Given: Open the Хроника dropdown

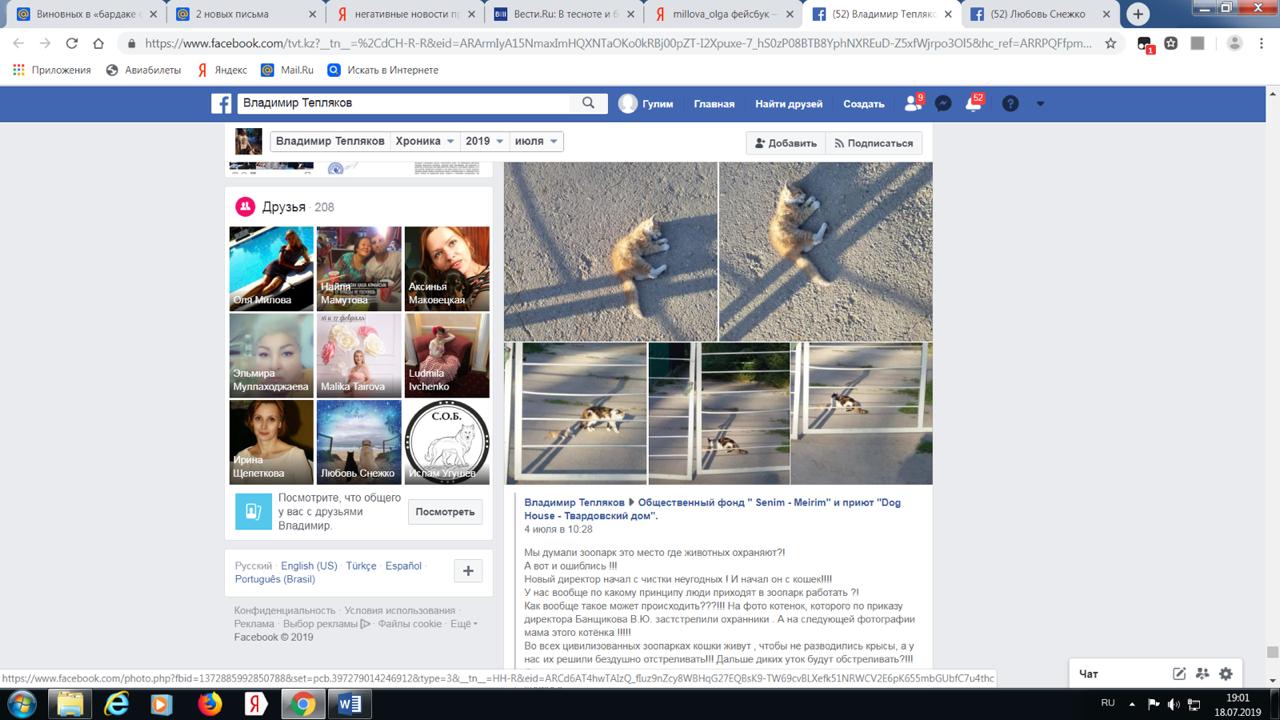Looking at the screenshot, I should pyautogui.click(x=425, y=141).
